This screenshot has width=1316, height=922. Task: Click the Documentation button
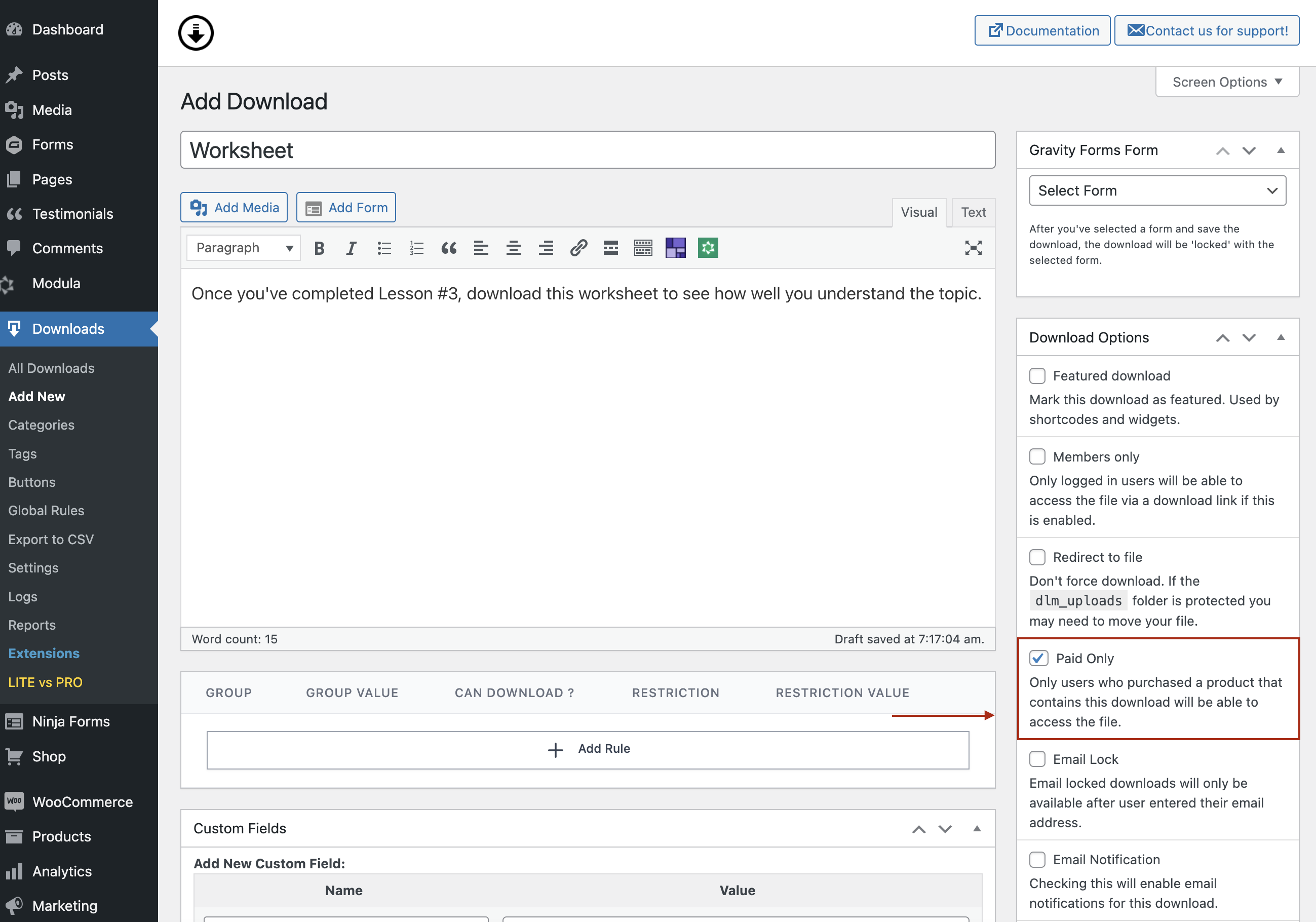(1043, 29)
